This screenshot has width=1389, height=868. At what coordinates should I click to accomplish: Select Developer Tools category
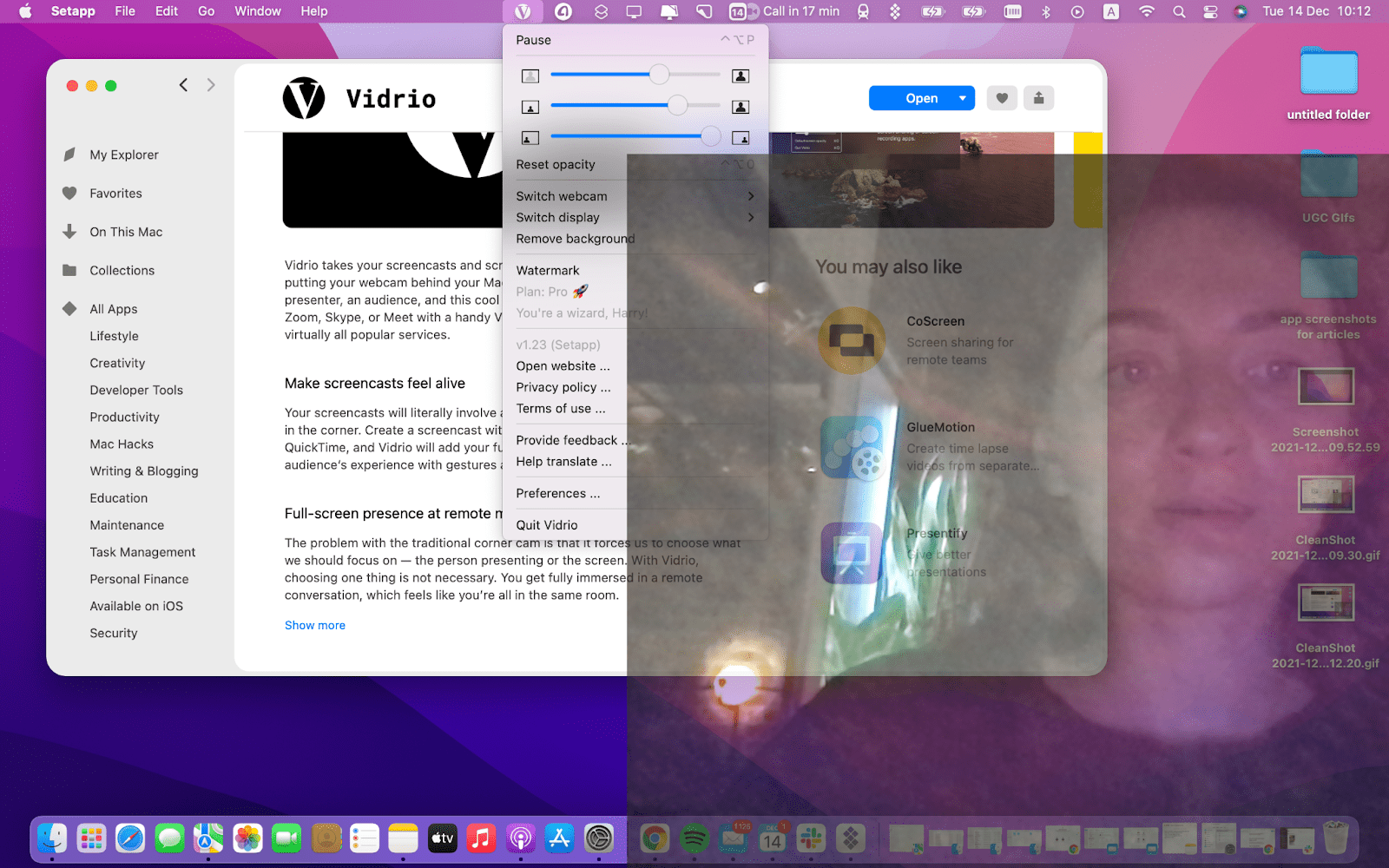pos(136,390)
